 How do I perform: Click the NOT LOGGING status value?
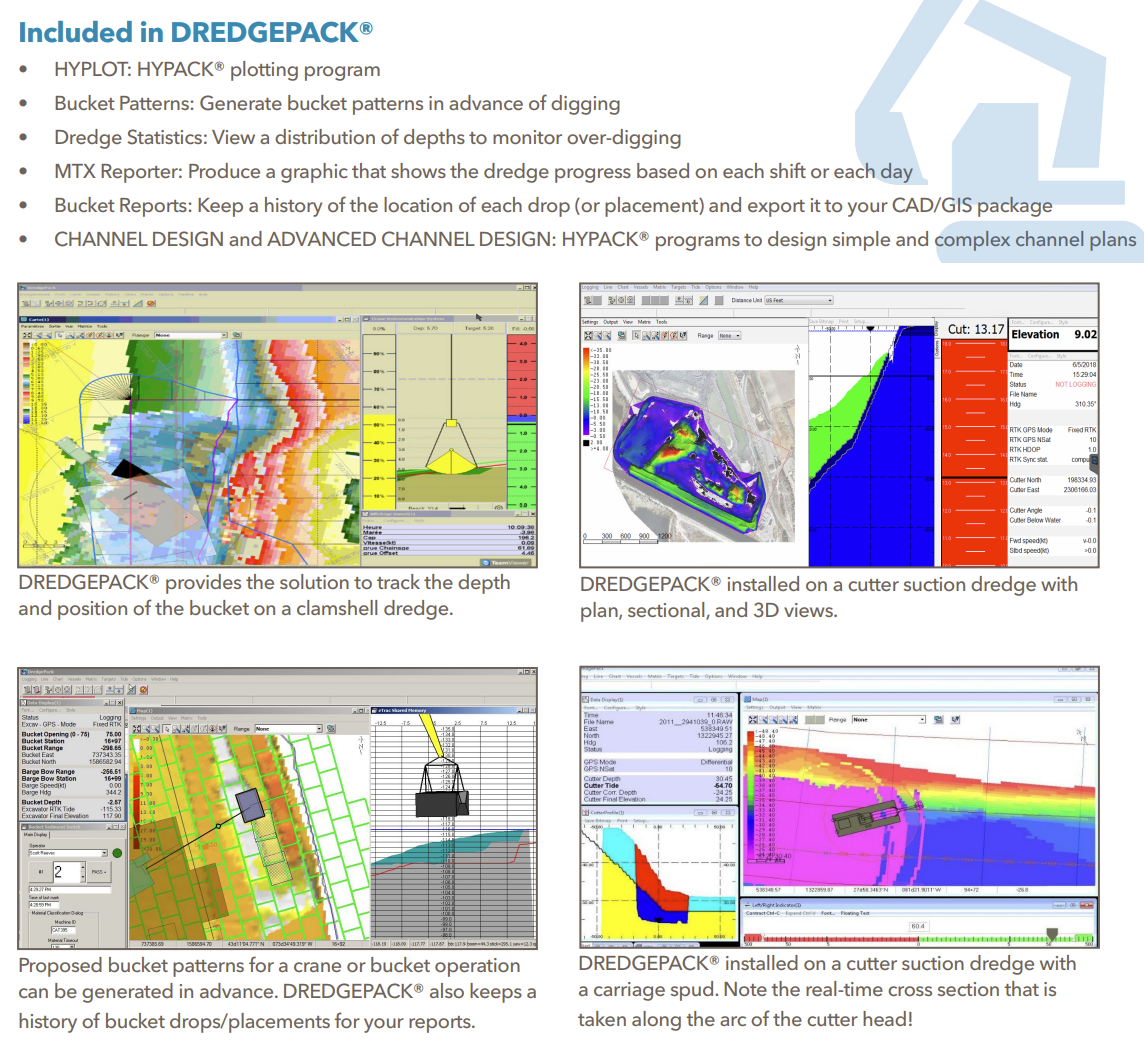[x=1075, y=385]
